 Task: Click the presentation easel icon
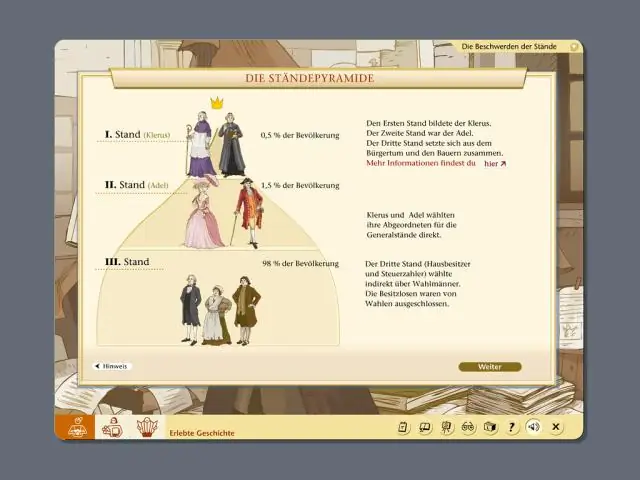[446, 427]
